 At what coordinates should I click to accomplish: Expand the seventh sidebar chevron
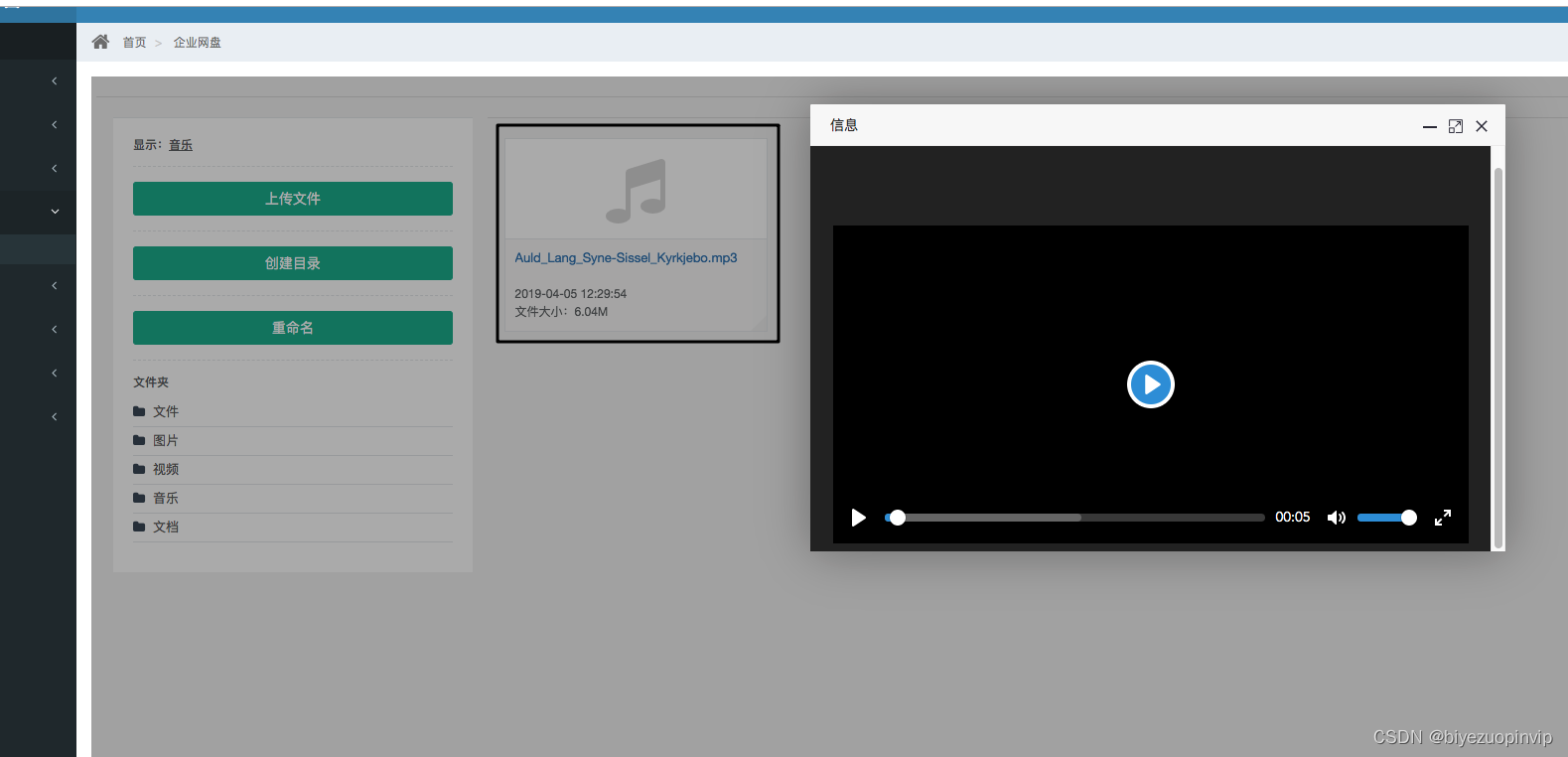click(55, 373)
